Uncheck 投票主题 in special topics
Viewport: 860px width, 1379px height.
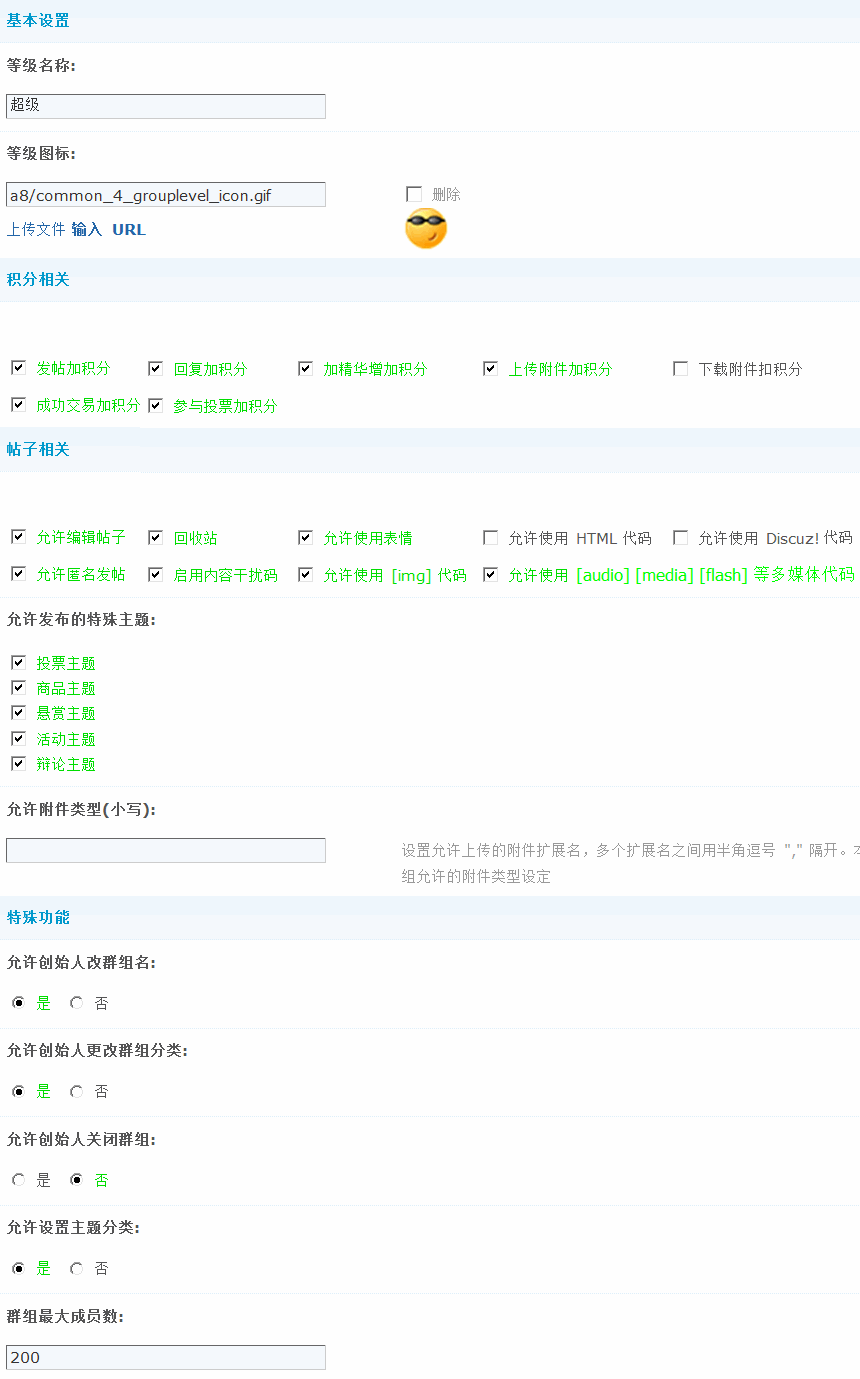[x=17, y=662]
